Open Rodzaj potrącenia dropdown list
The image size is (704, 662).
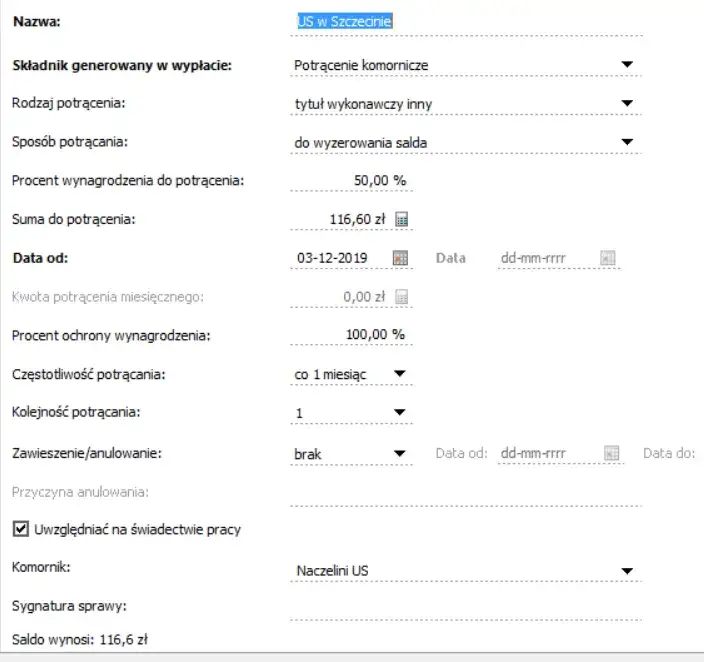627,103
